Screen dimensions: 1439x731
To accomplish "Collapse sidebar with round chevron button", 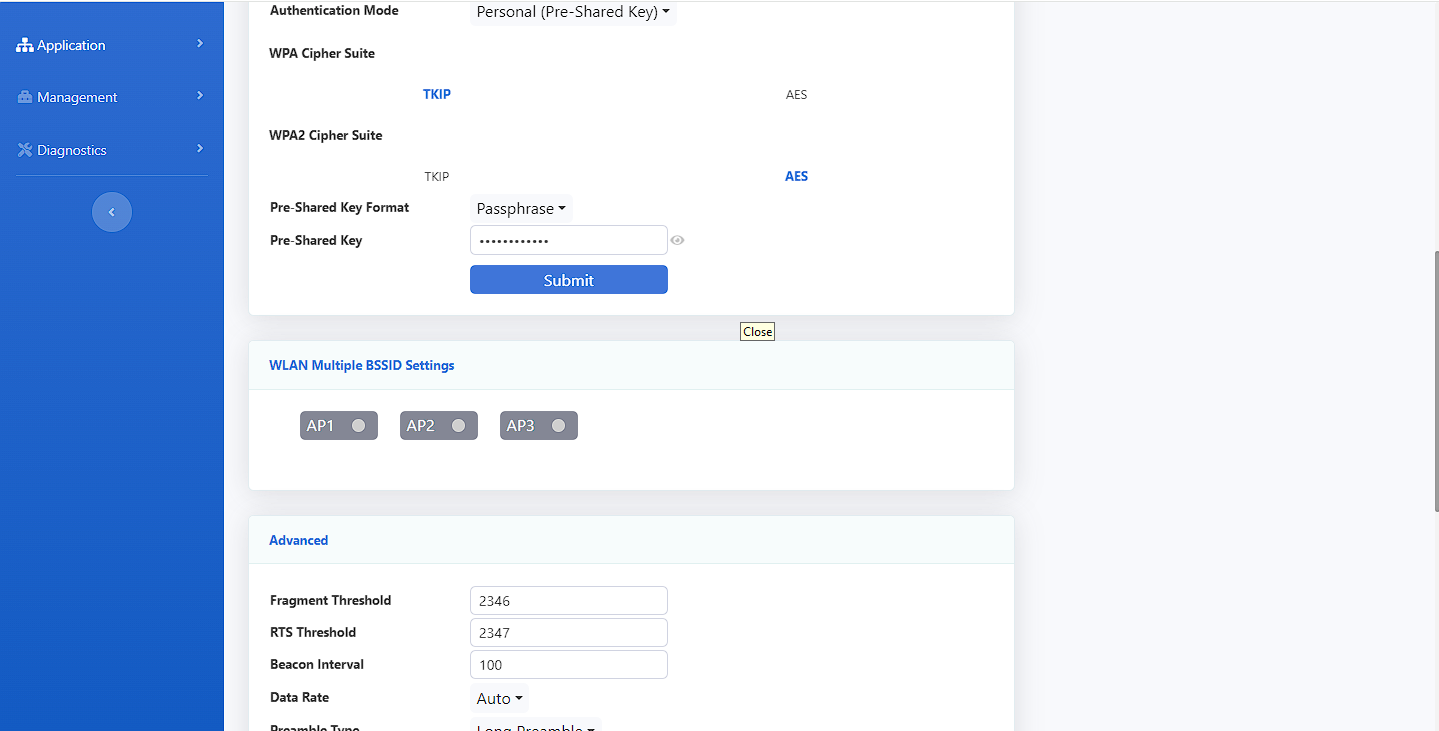I will (x=112, y=212).
